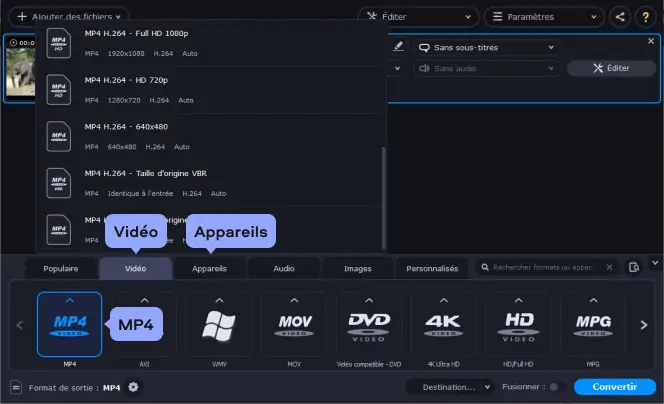The image size is (664, 404).
Task: Open the Sans sous-titres dropdown
Action: click(487, 47)
